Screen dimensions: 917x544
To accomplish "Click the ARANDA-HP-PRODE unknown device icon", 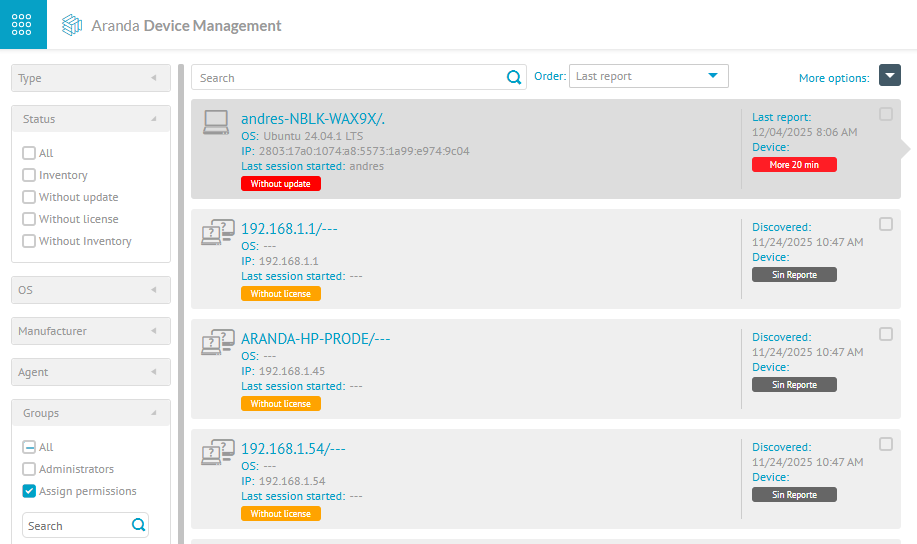I will point(217,343).
